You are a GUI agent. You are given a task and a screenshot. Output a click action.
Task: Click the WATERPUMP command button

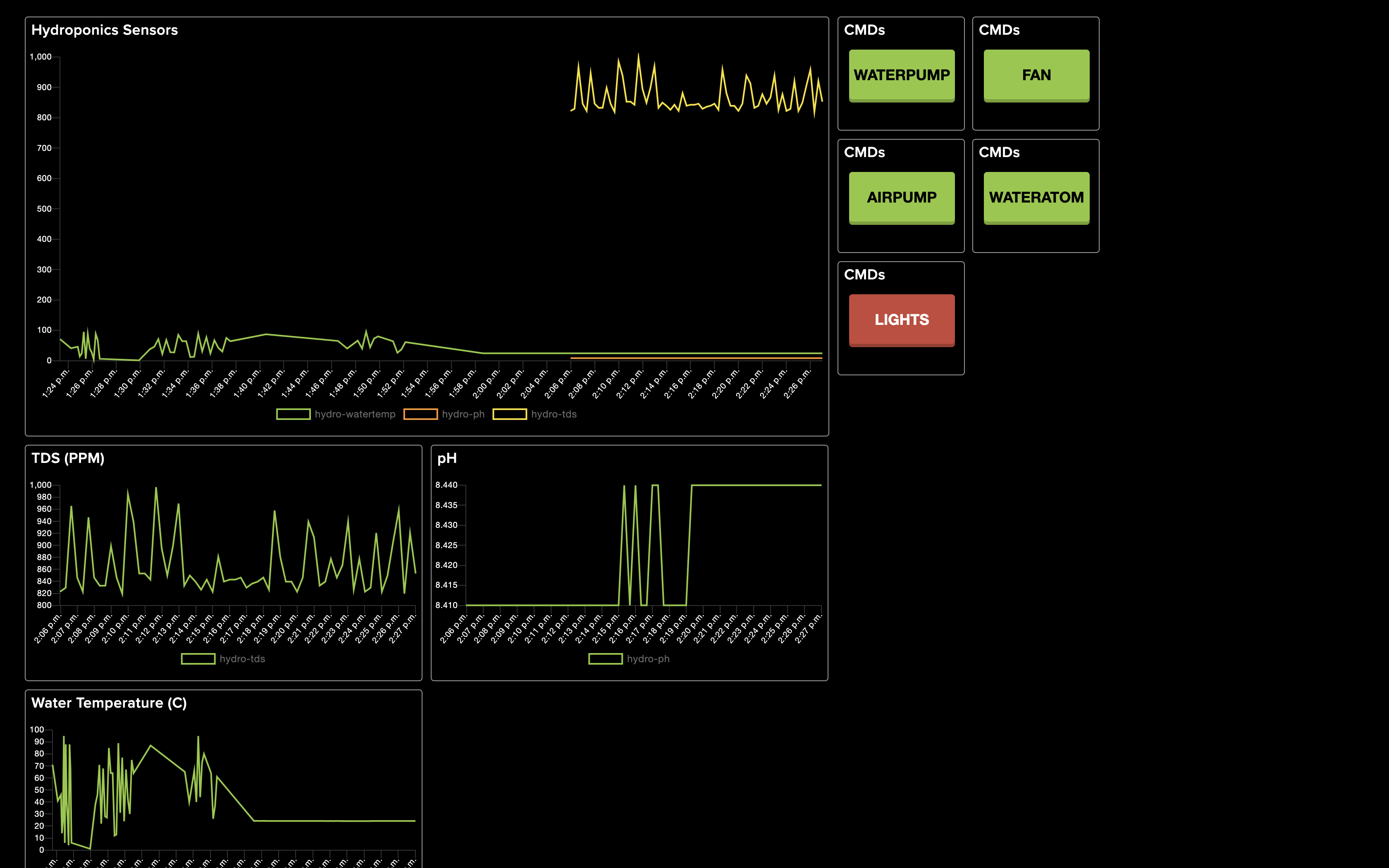[x=901, y=75]
